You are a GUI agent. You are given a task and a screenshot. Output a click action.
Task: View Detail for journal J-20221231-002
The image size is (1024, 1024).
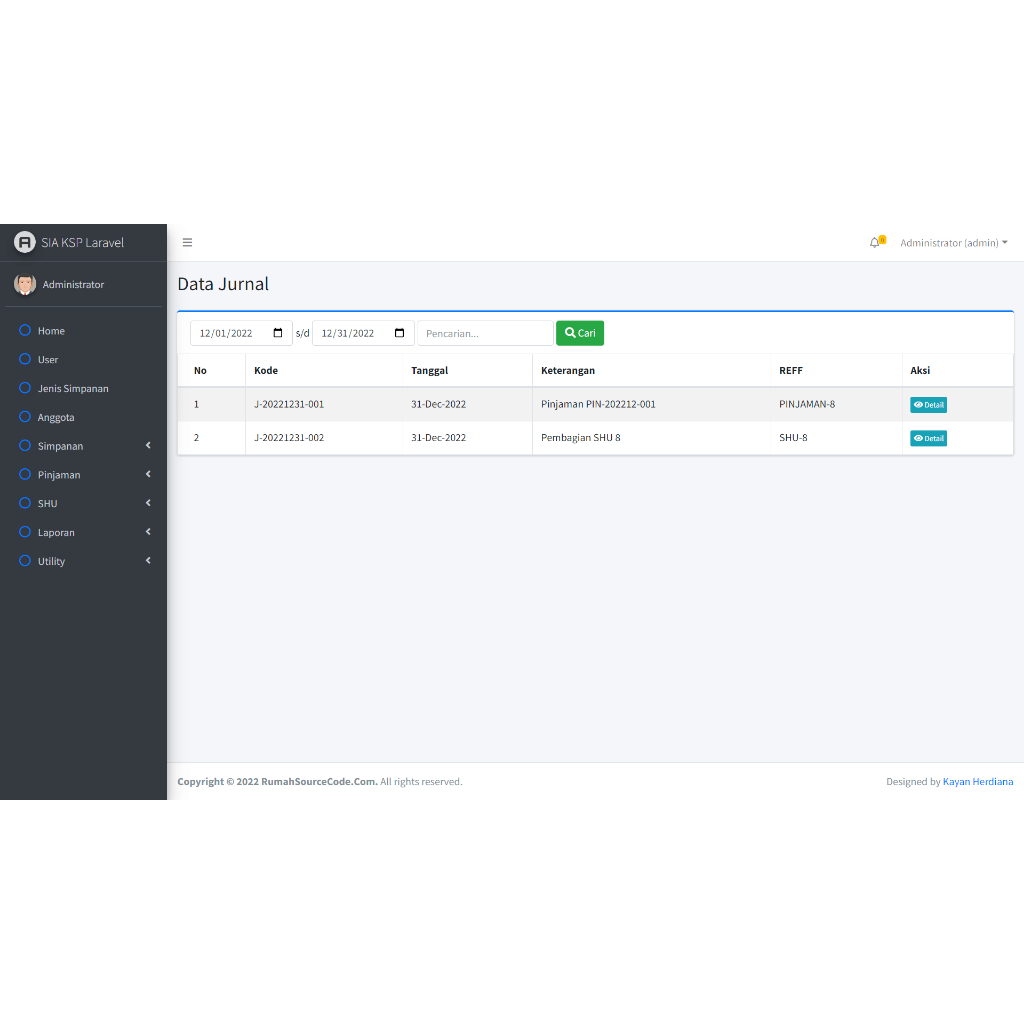[x=928, y=438]
